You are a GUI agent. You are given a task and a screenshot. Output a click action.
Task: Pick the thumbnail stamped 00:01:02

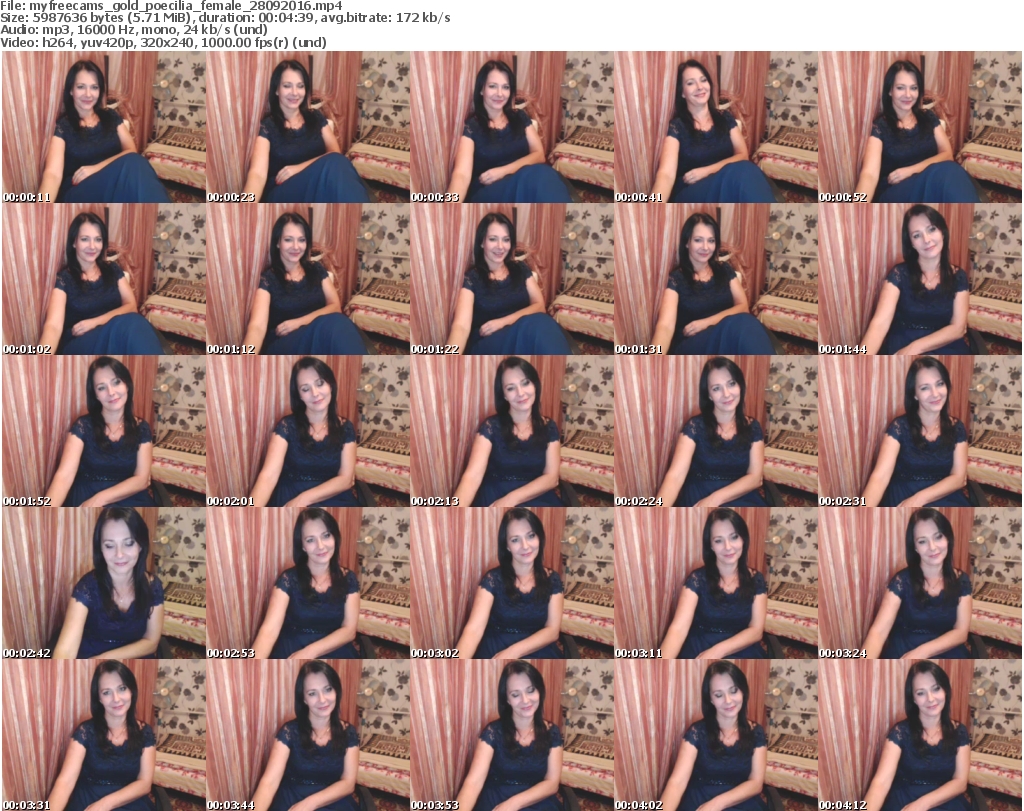[104, 279]
